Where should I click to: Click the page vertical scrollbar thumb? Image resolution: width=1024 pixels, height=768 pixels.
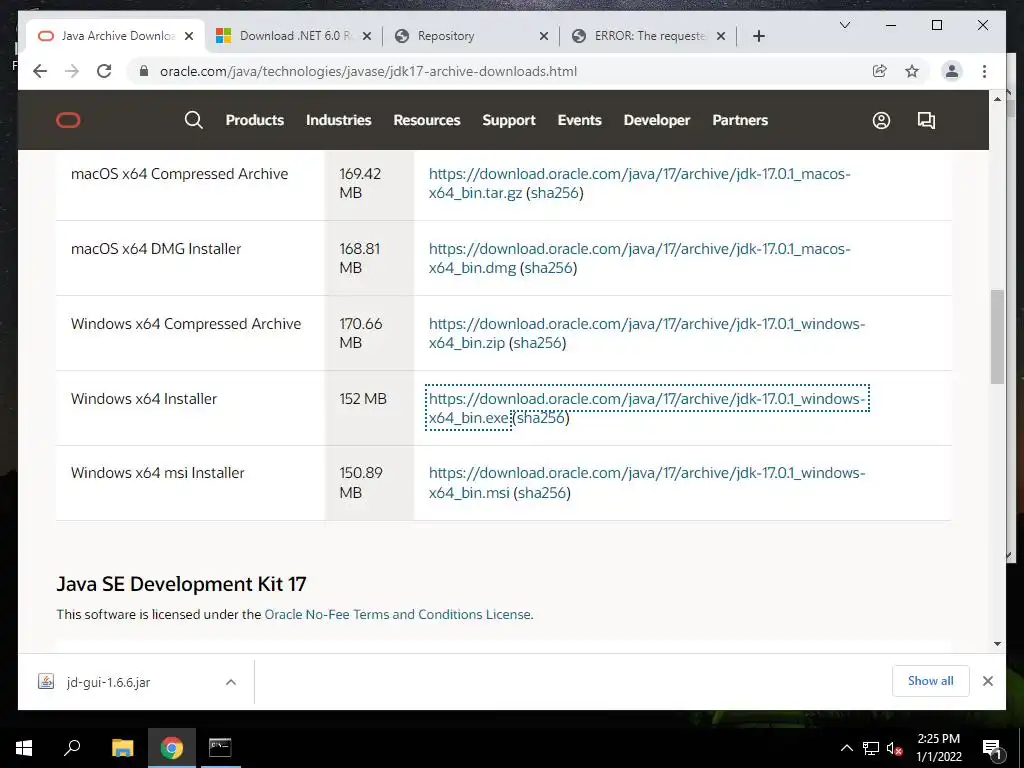click(997, 336)
